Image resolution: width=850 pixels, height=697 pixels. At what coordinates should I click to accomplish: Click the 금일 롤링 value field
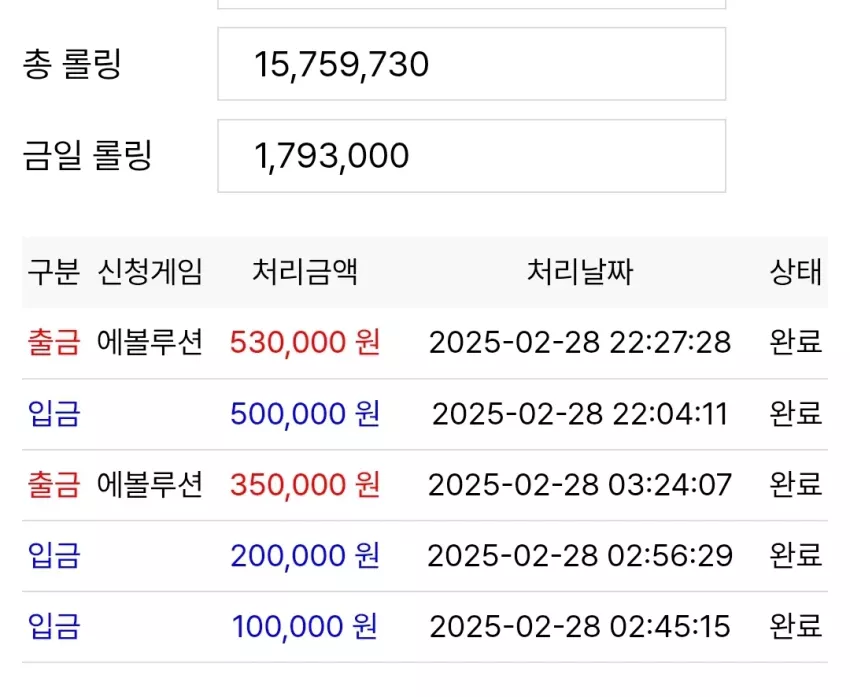[472, 156]
